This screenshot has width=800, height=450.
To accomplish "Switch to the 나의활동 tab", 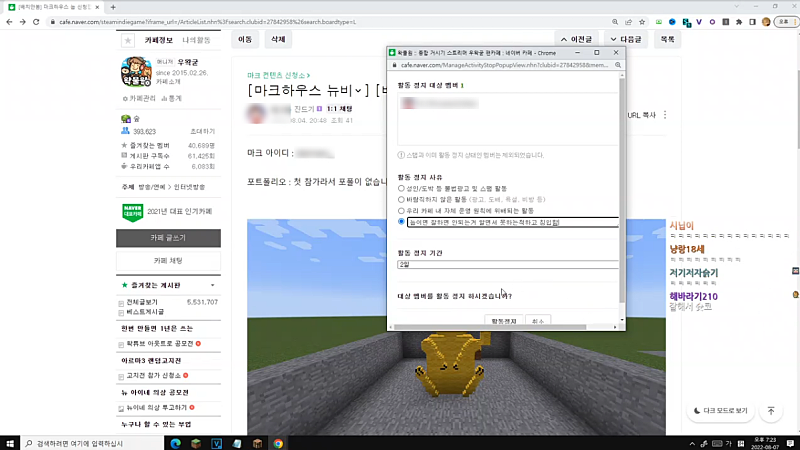I will 196,40.
